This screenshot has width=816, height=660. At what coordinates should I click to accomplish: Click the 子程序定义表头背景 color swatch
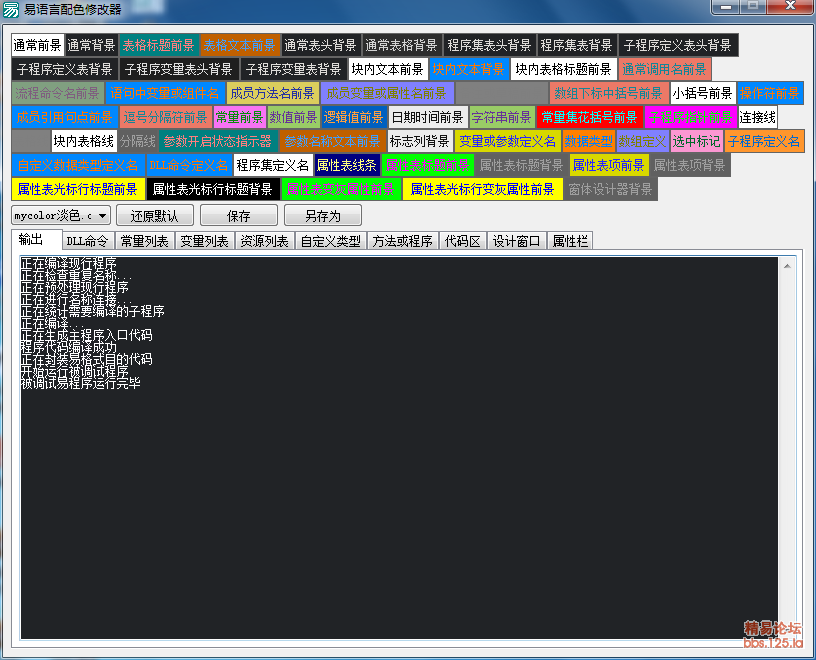coord(678,45)
